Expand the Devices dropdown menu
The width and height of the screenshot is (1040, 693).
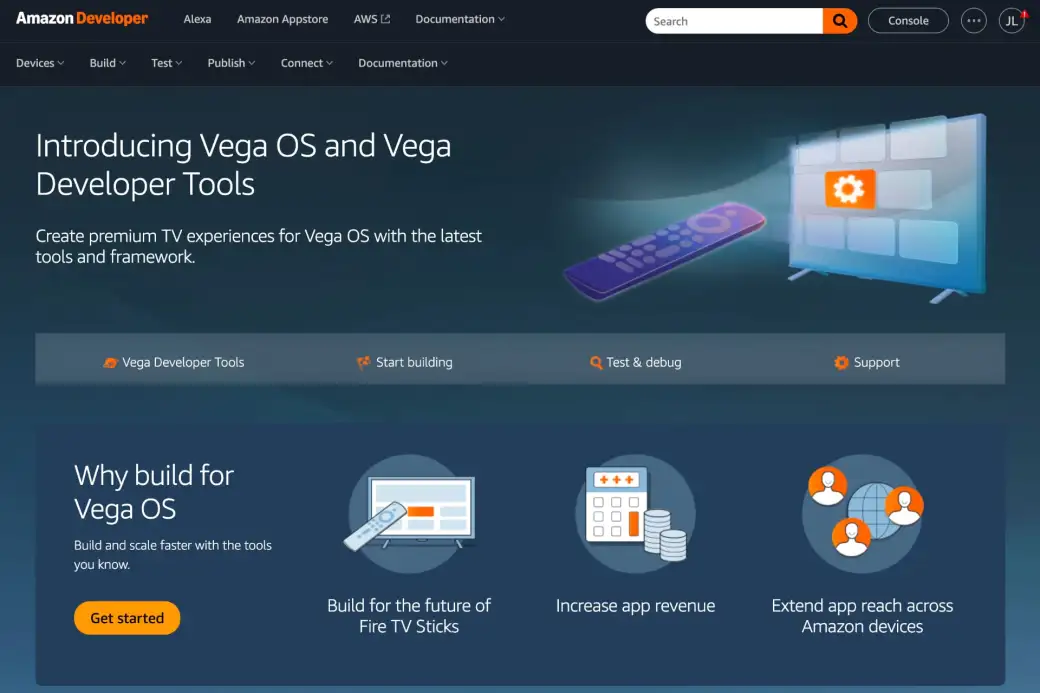[40, 63]
